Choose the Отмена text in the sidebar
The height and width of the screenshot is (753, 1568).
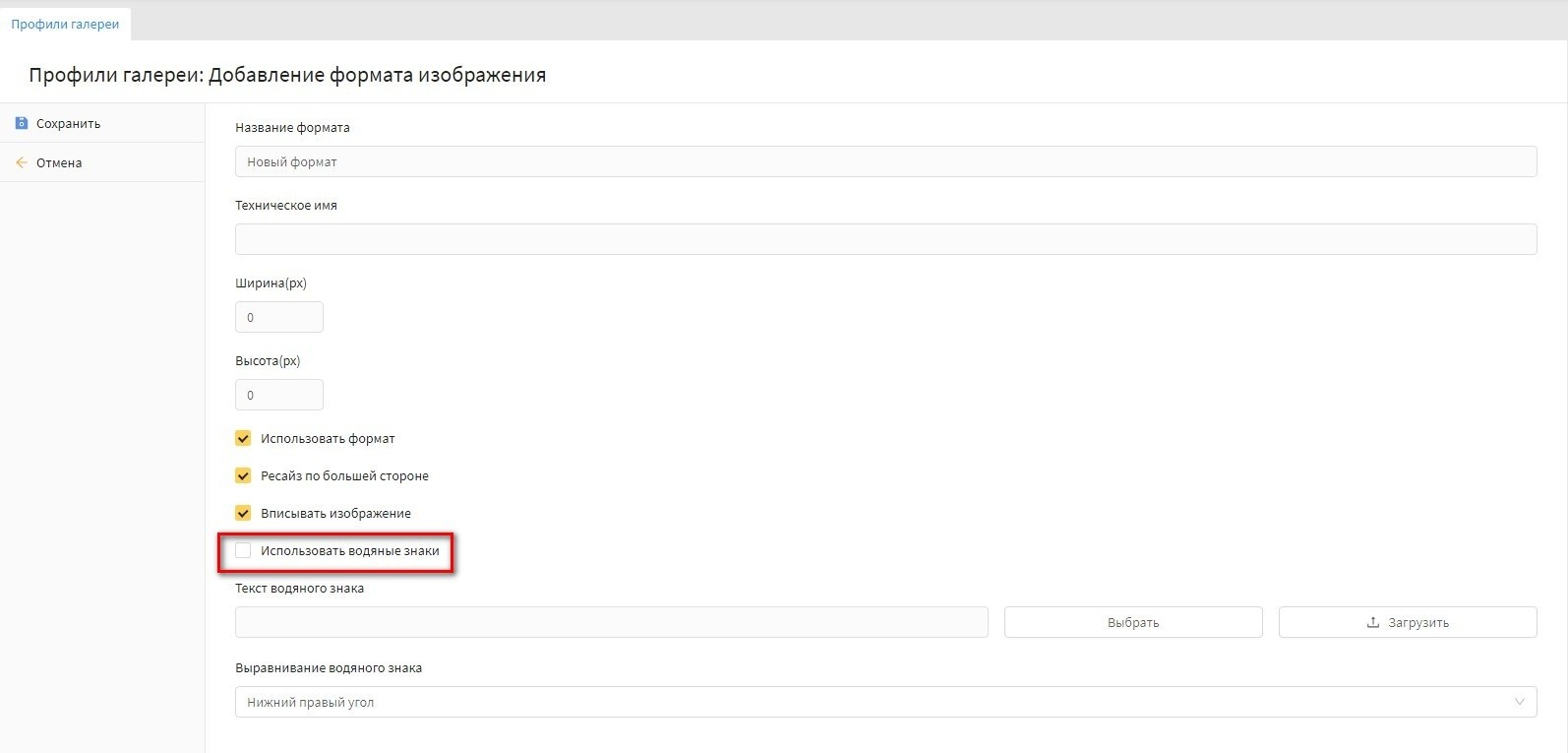[59, 163]
